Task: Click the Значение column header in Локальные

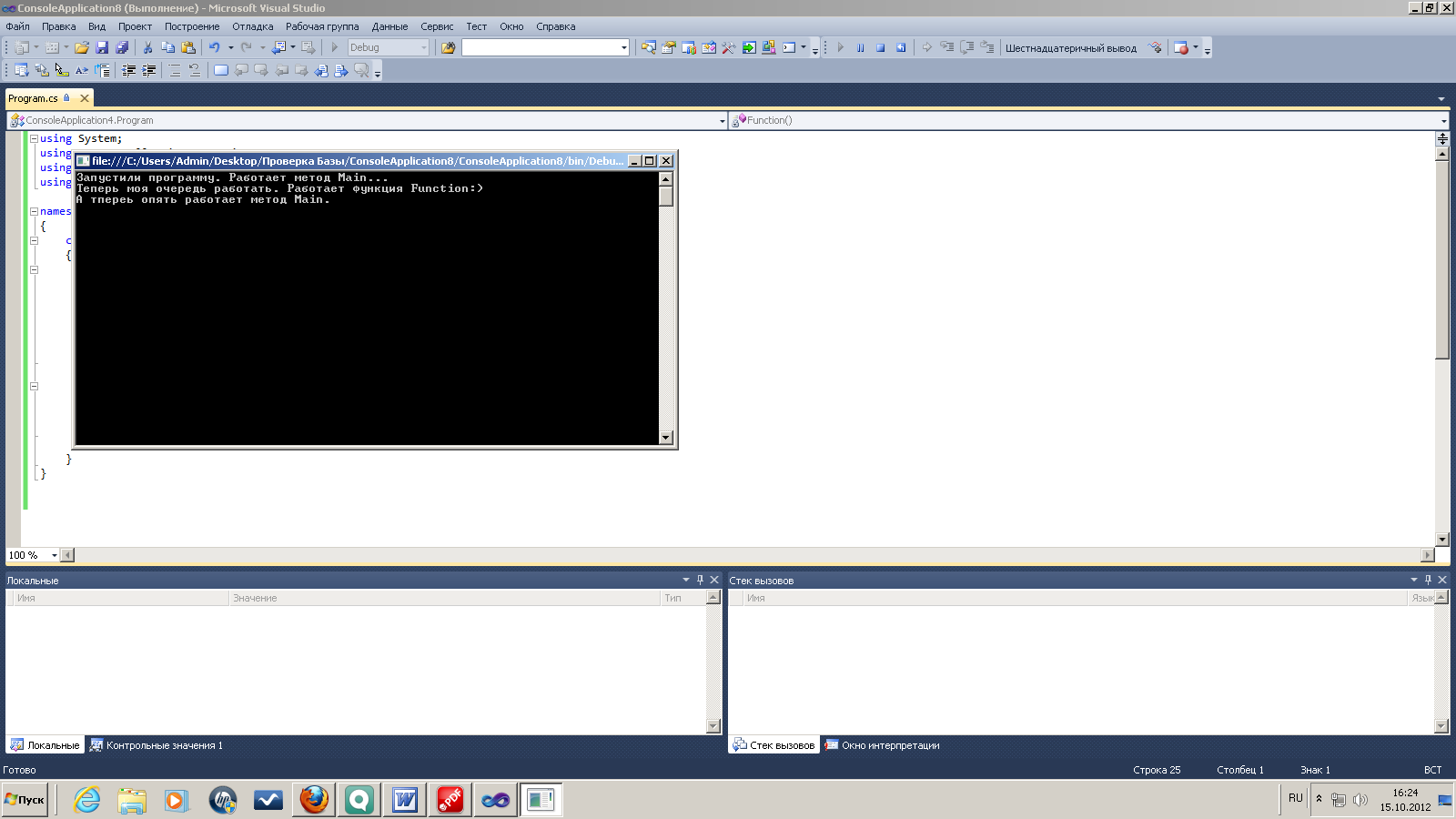Action: click(444, 598)
